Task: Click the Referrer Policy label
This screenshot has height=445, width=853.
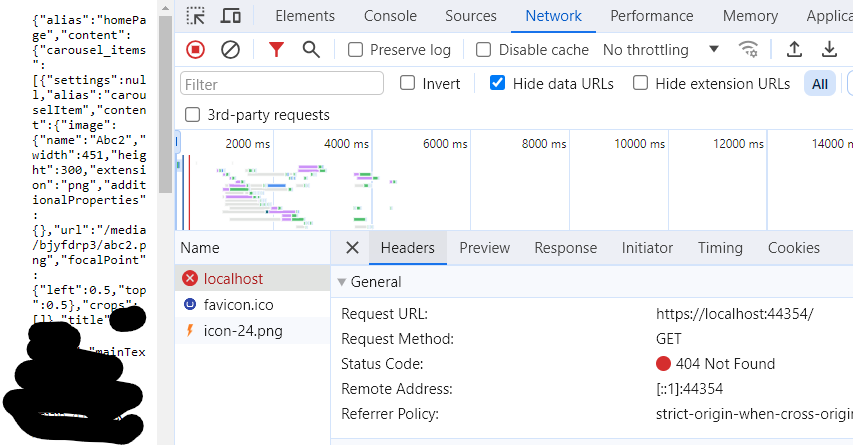Action: coord(390,413)
